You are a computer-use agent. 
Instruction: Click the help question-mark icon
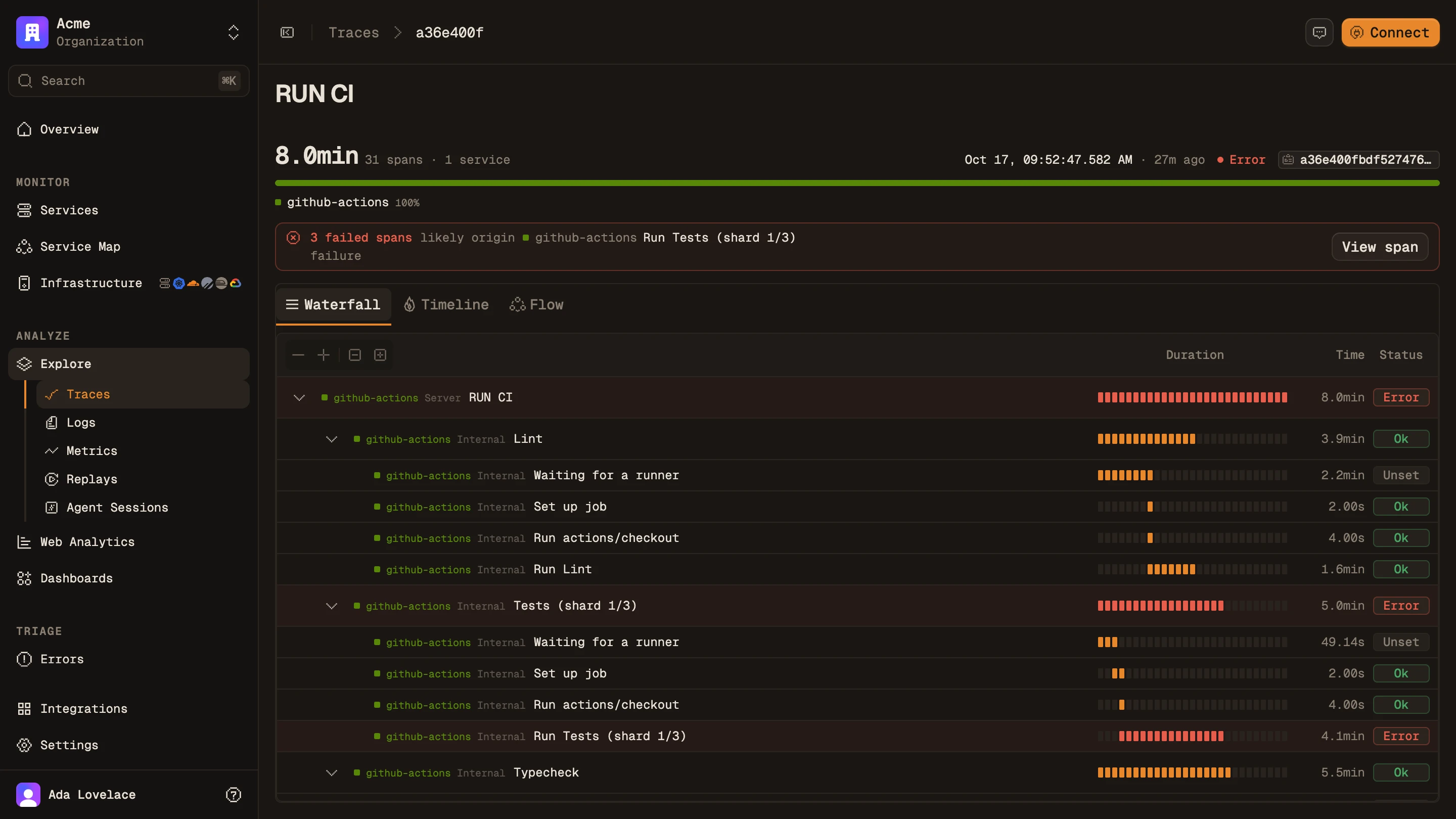(233, 795)
